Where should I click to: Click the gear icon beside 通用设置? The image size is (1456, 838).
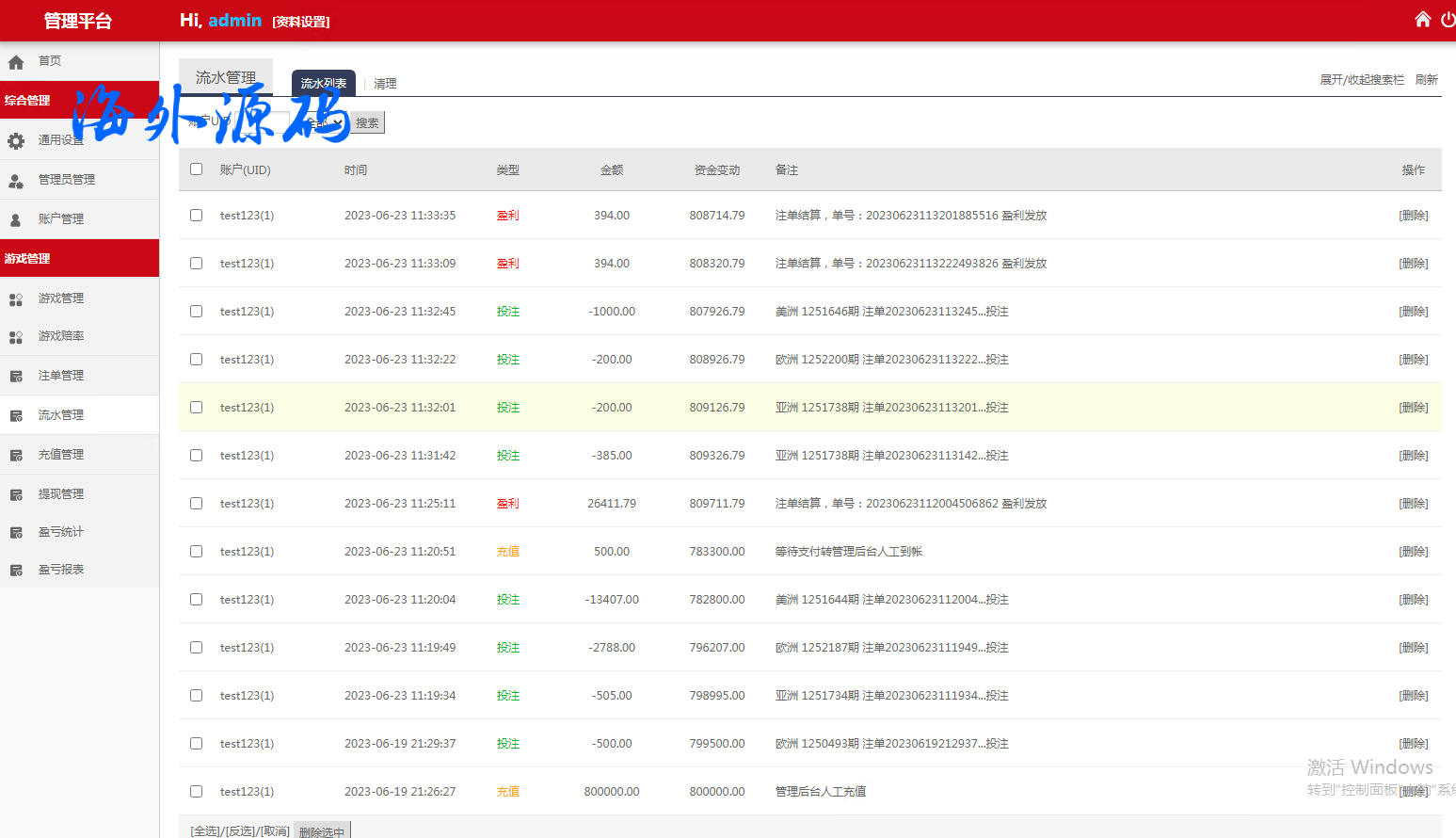click(16, 141)
